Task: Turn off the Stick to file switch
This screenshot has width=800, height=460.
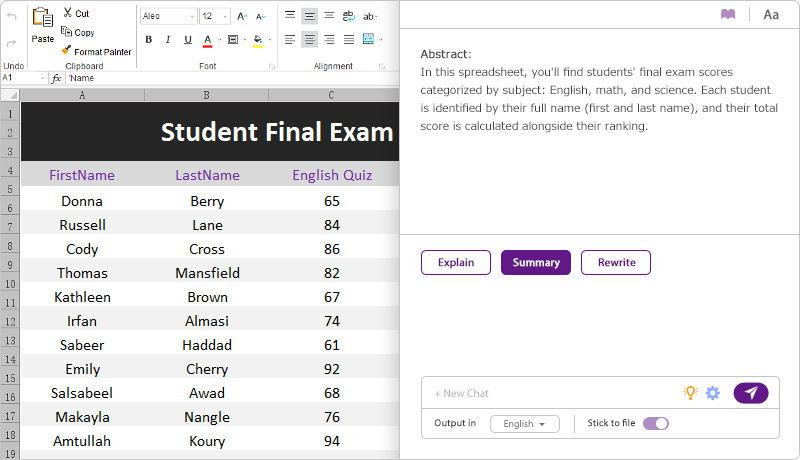Action: tap(656, 423)
